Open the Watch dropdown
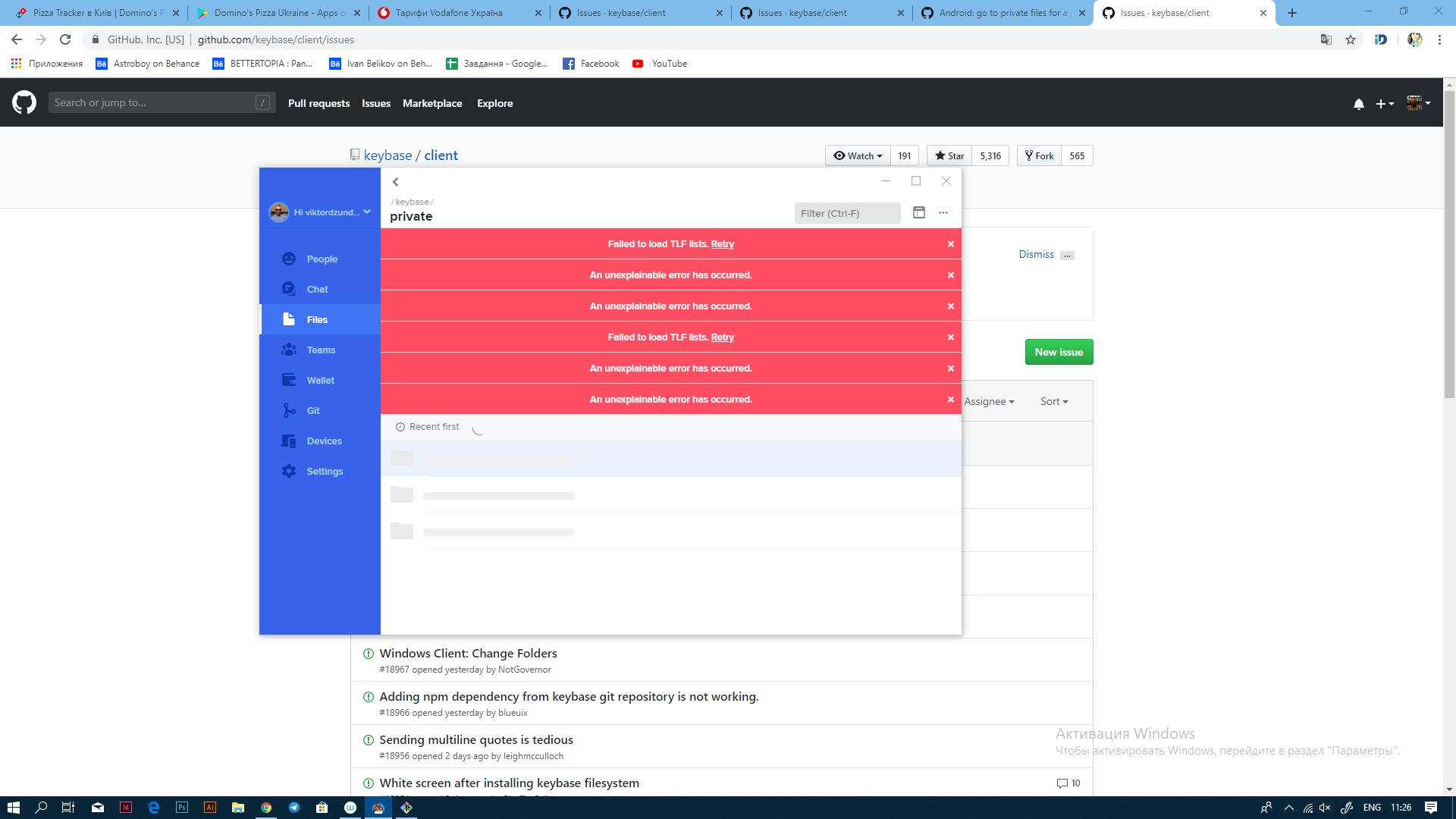 pos(857,155)
